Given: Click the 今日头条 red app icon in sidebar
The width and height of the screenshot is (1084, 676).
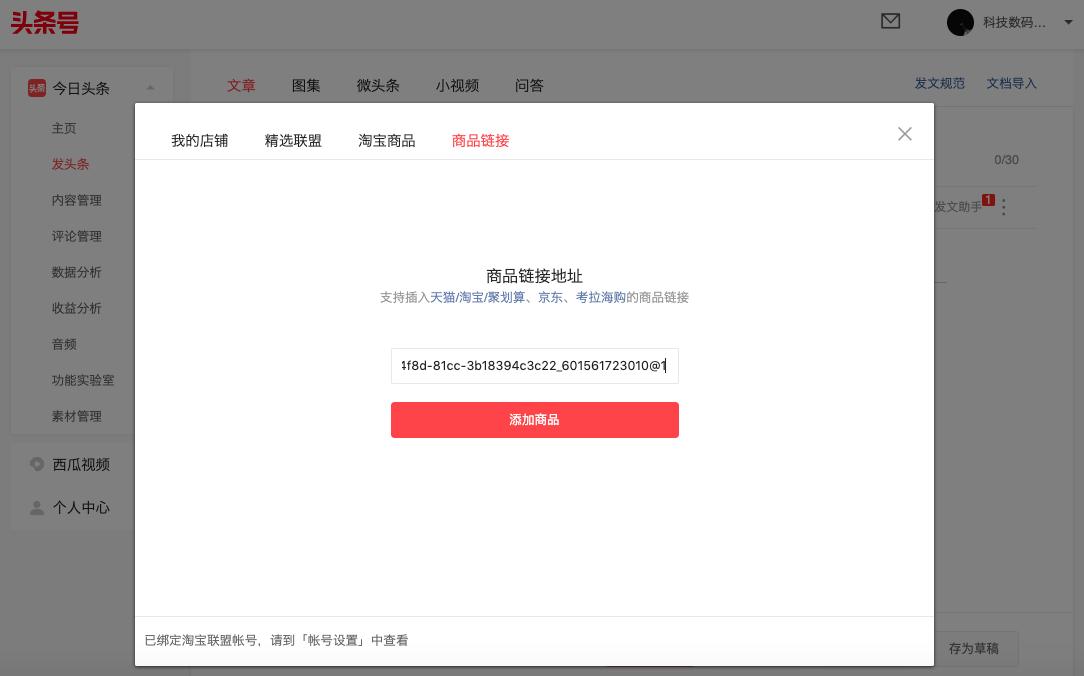Looking at the screenshot, I should (x=39, y=88).
